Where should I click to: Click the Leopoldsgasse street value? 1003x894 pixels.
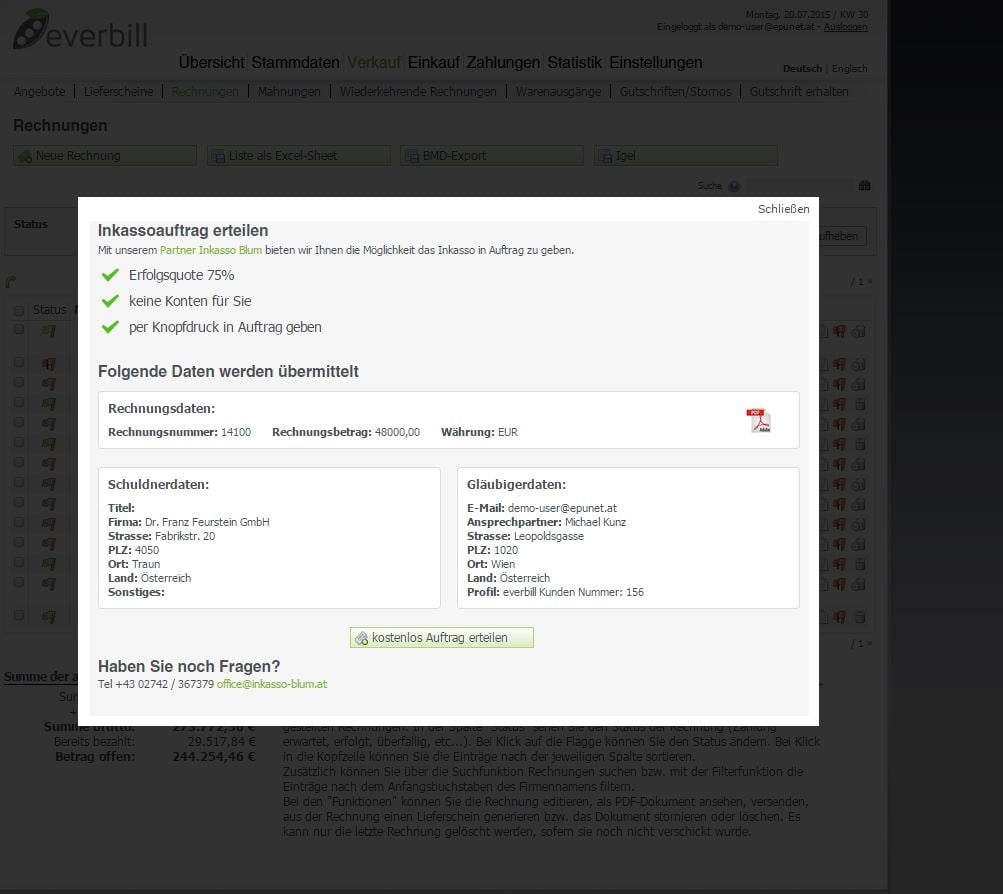click(549, 536)
